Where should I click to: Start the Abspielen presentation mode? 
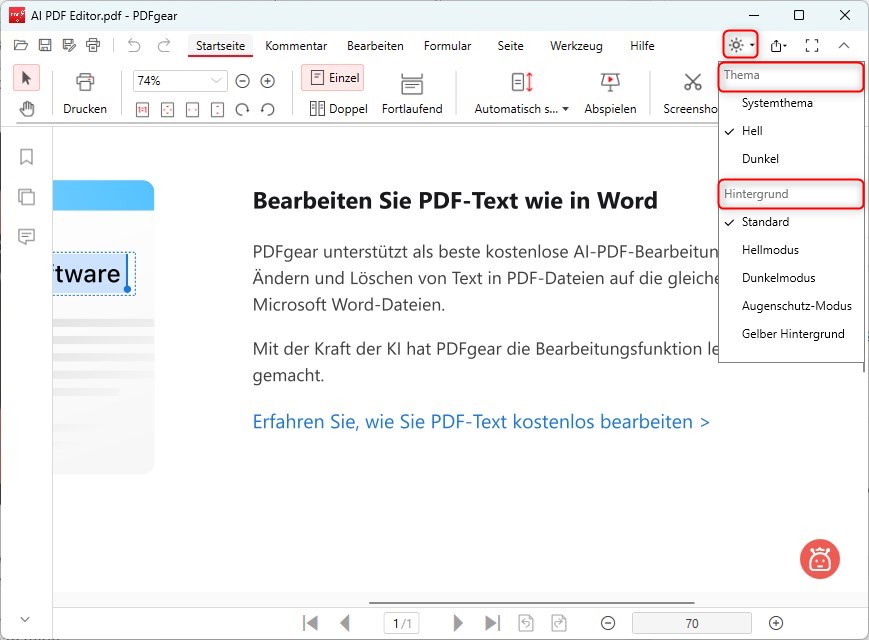[610, 93]
